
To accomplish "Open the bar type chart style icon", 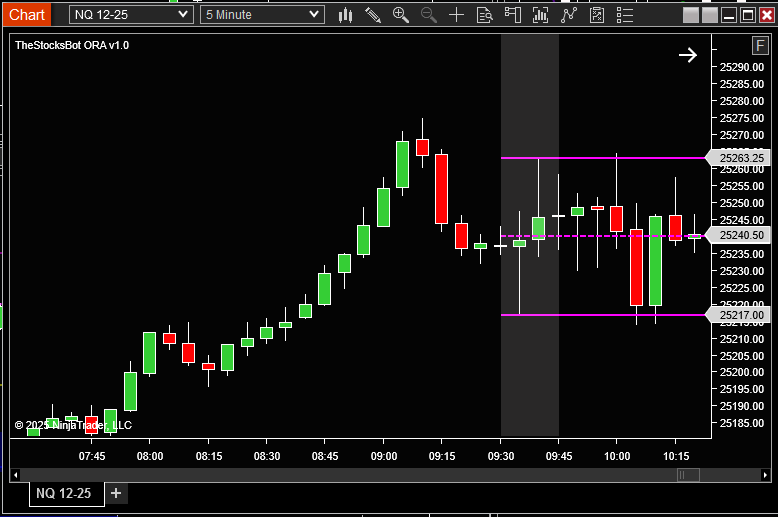I will pos(345,15).
